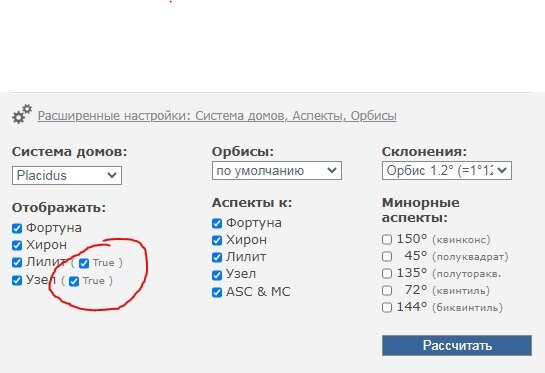The image size is (545, 373).
Task: Toggle Узел checkbox under Аспекты к
Action: [217, 275]
